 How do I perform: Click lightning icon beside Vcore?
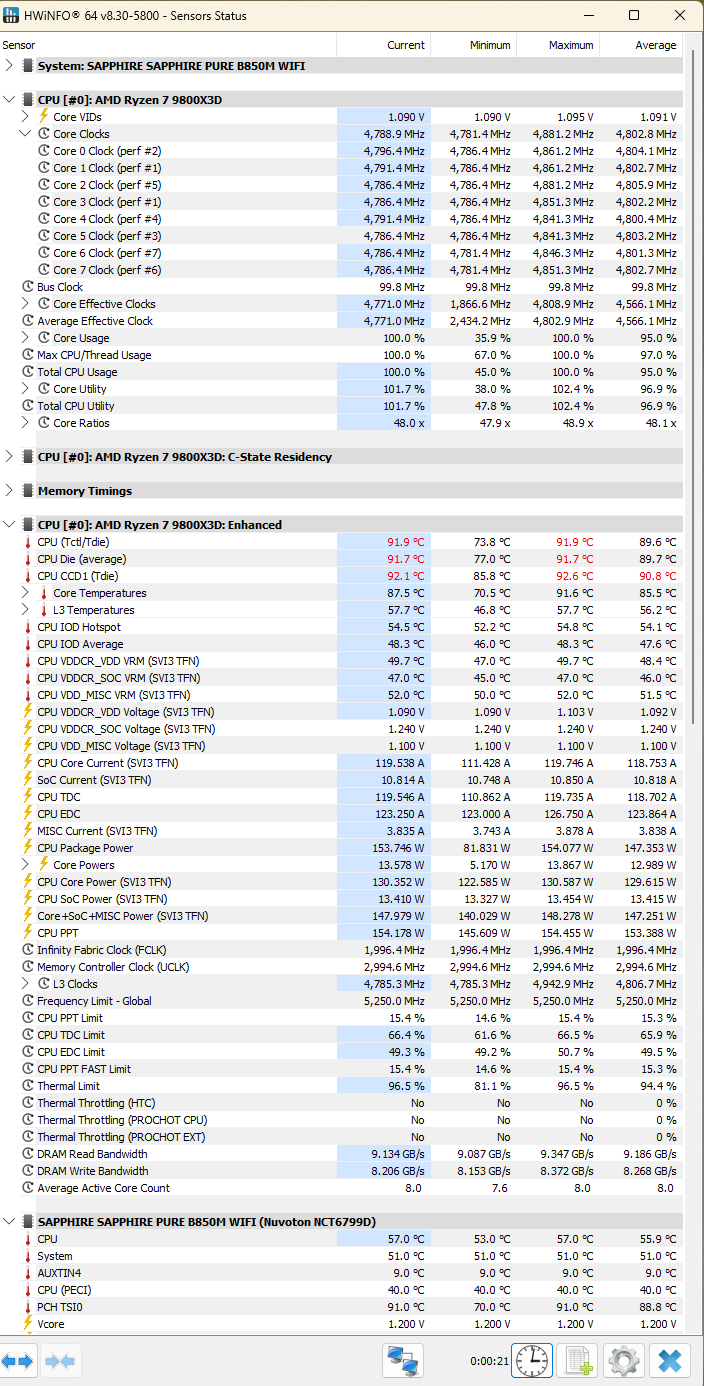point(28,1324)
